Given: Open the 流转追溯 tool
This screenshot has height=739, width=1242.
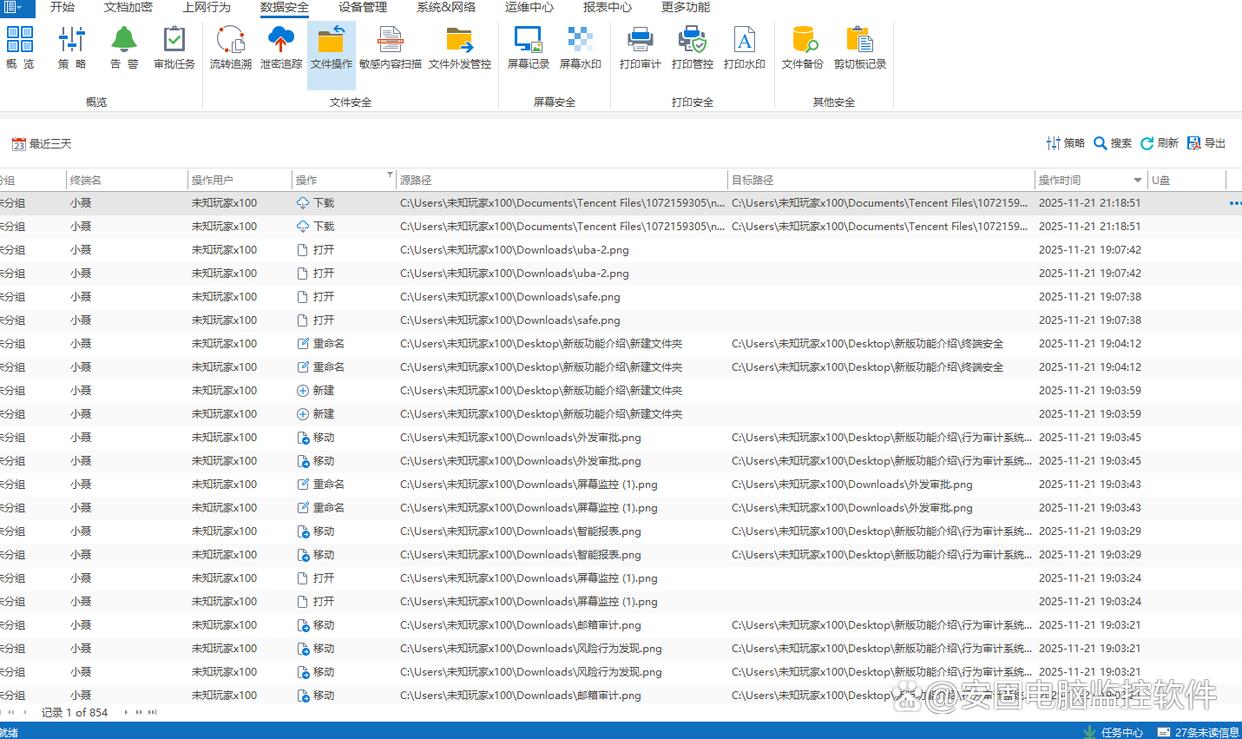Looking at the screenshot, I should pos(230,47).
